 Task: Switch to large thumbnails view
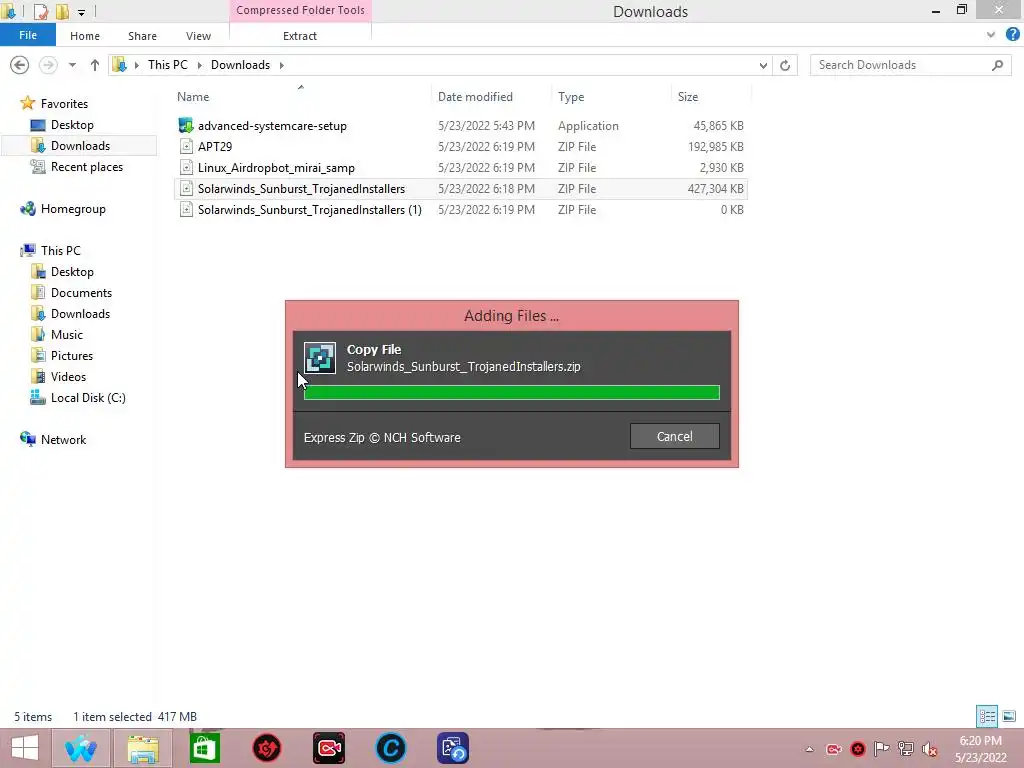pyautogui.click(x=1009, y=716)
